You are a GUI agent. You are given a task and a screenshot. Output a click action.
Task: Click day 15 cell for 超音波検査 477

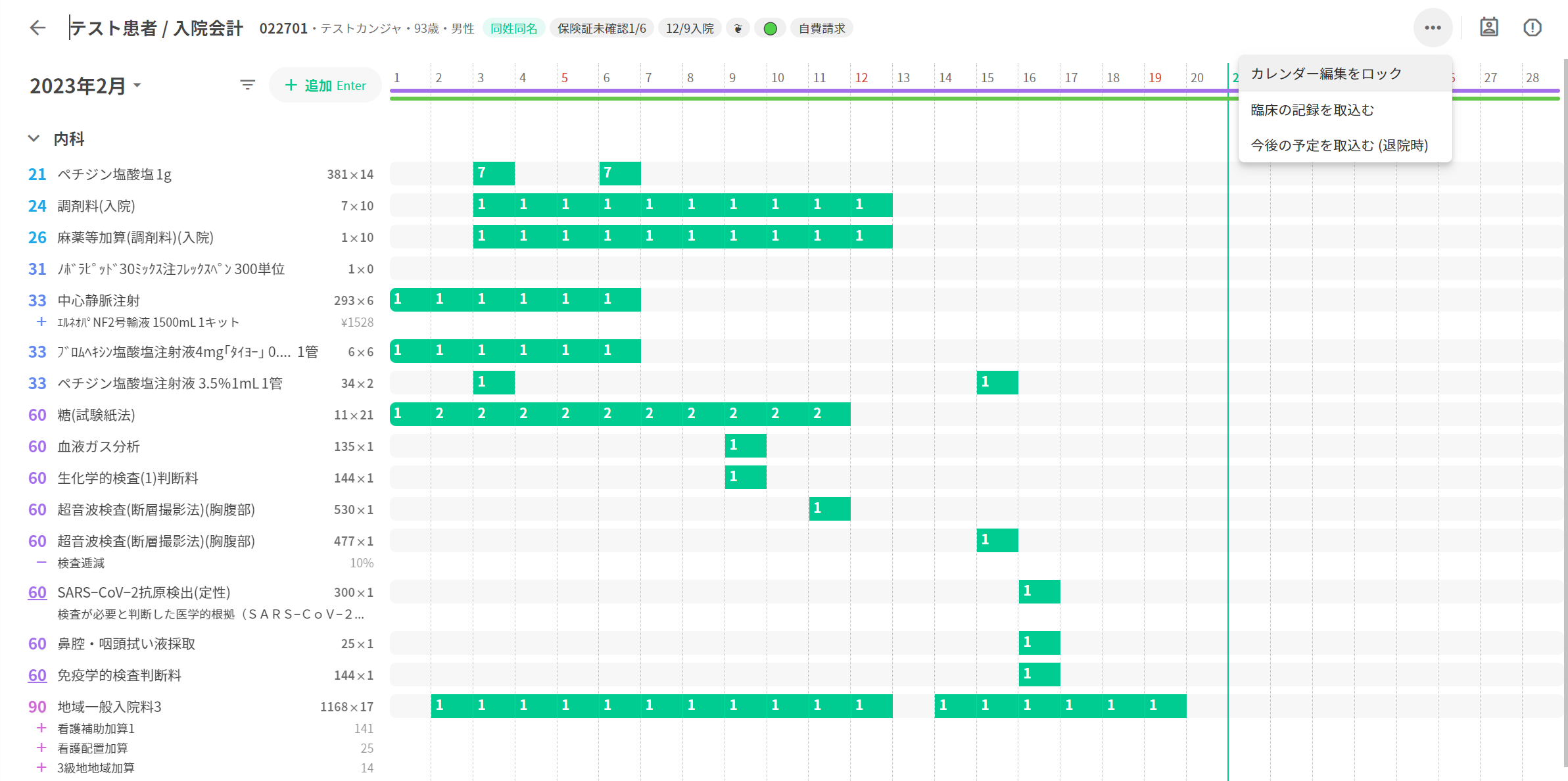(x=997, y=540)
